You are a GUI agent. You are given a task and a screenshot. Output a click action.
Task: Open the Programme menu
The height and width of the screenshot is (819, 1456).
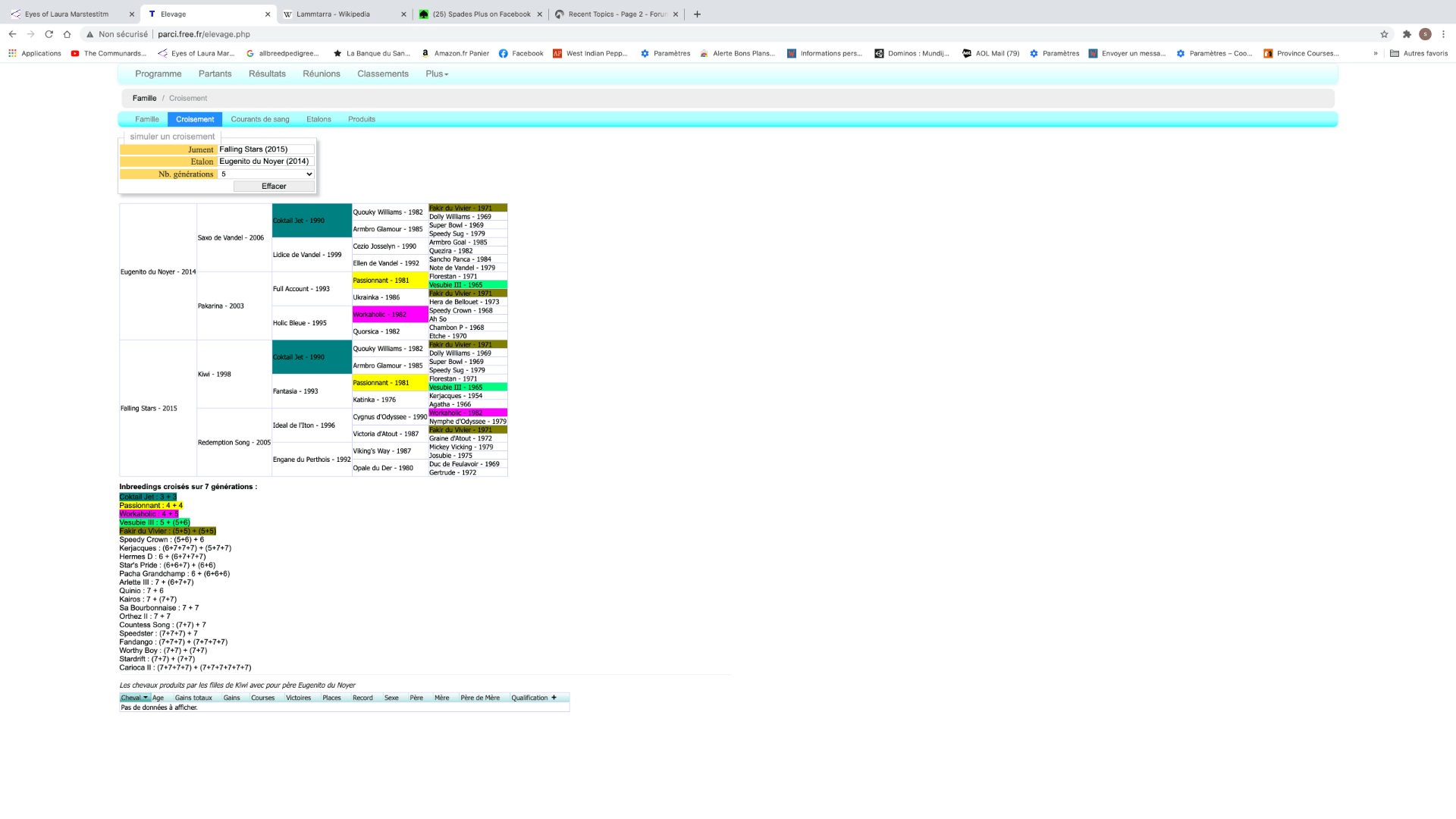[158, 74]
